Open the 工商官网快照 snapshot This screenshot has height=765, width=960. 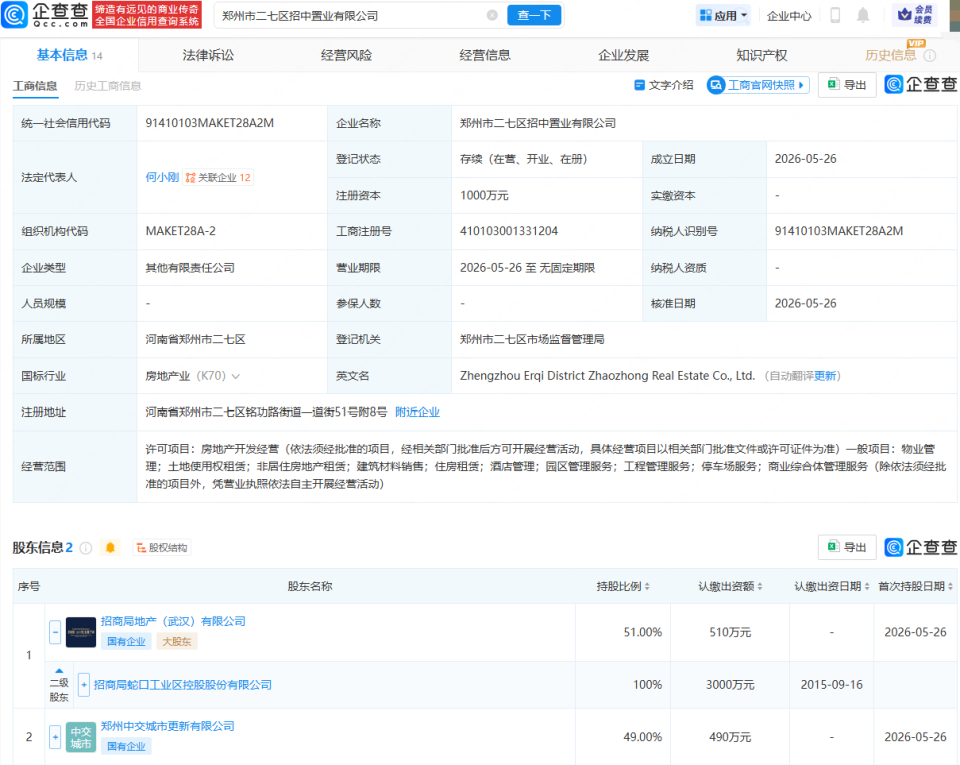click(x=758, y=85)
